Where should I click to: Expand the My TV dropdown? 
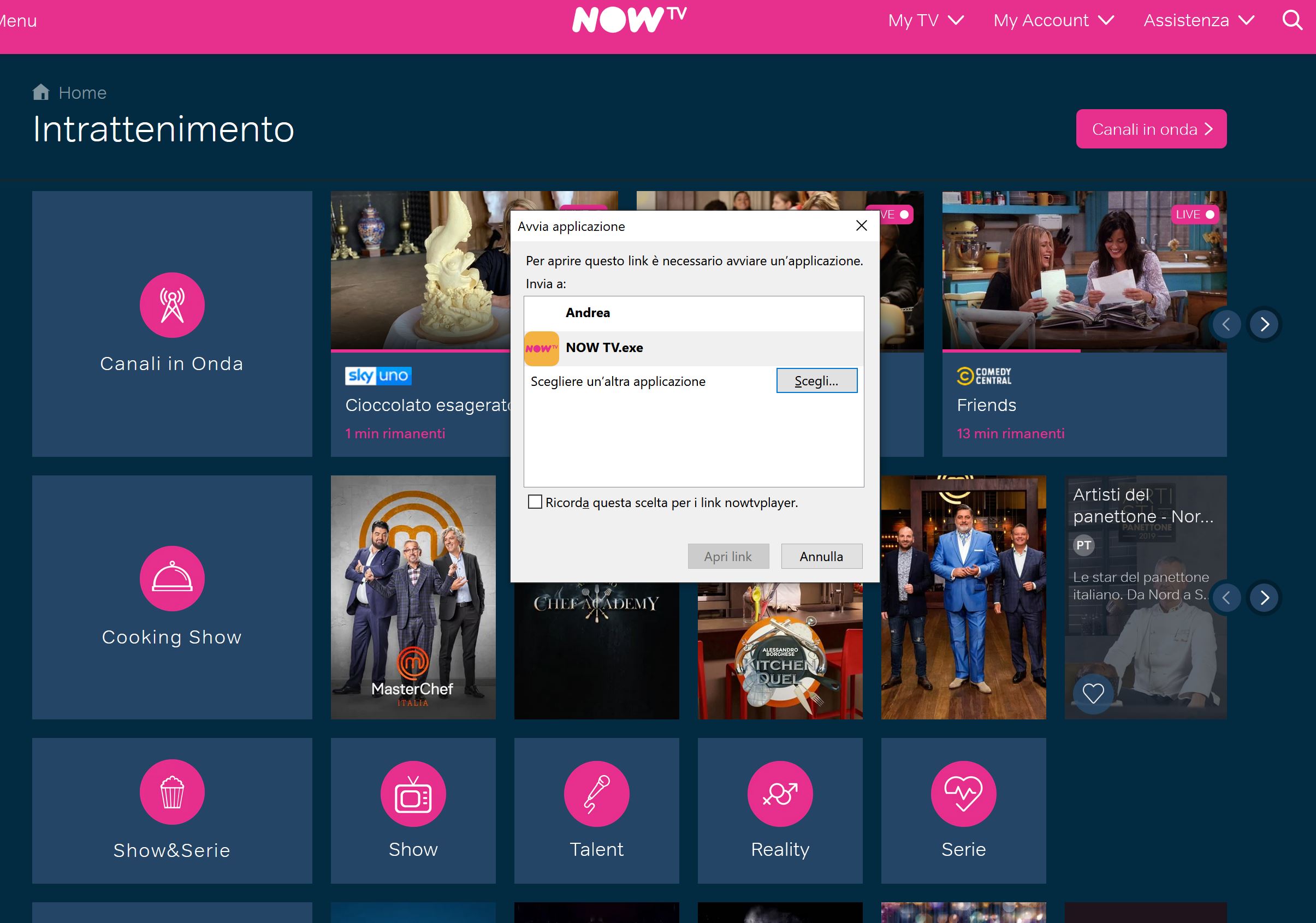tap(926, 21)
